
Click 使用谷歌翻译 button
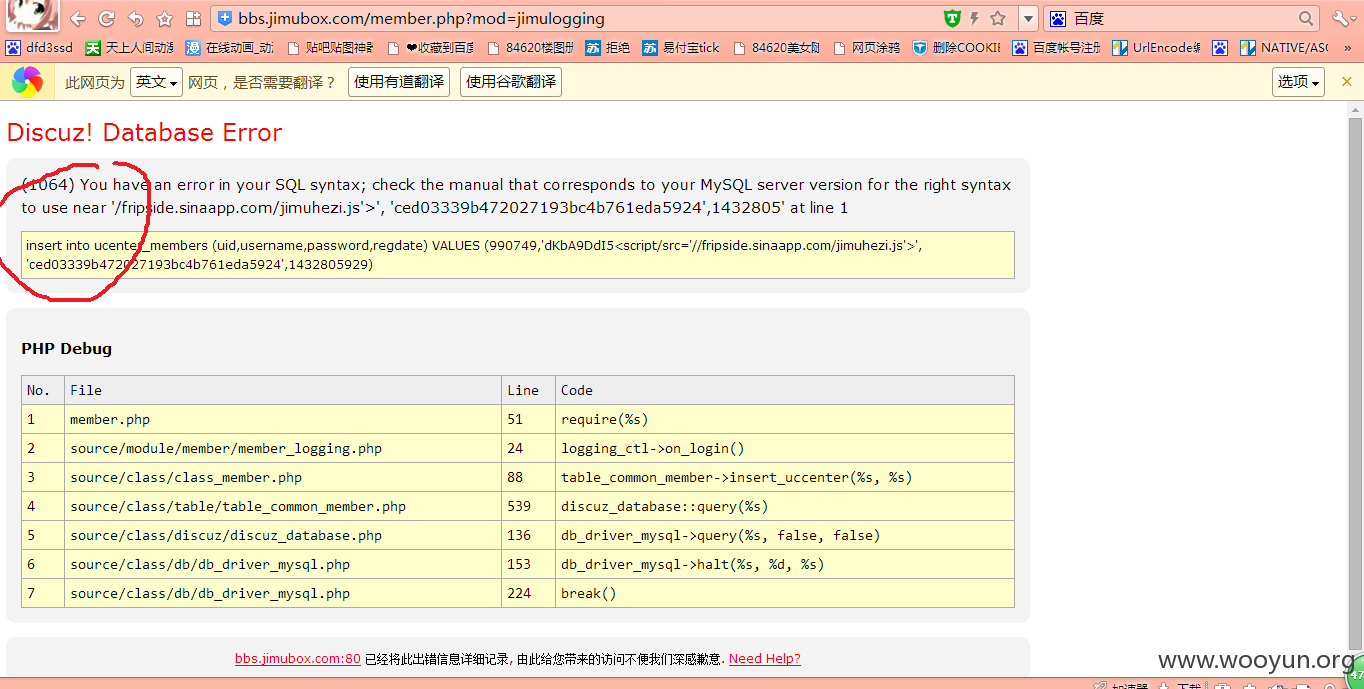(x=511, y=82)
